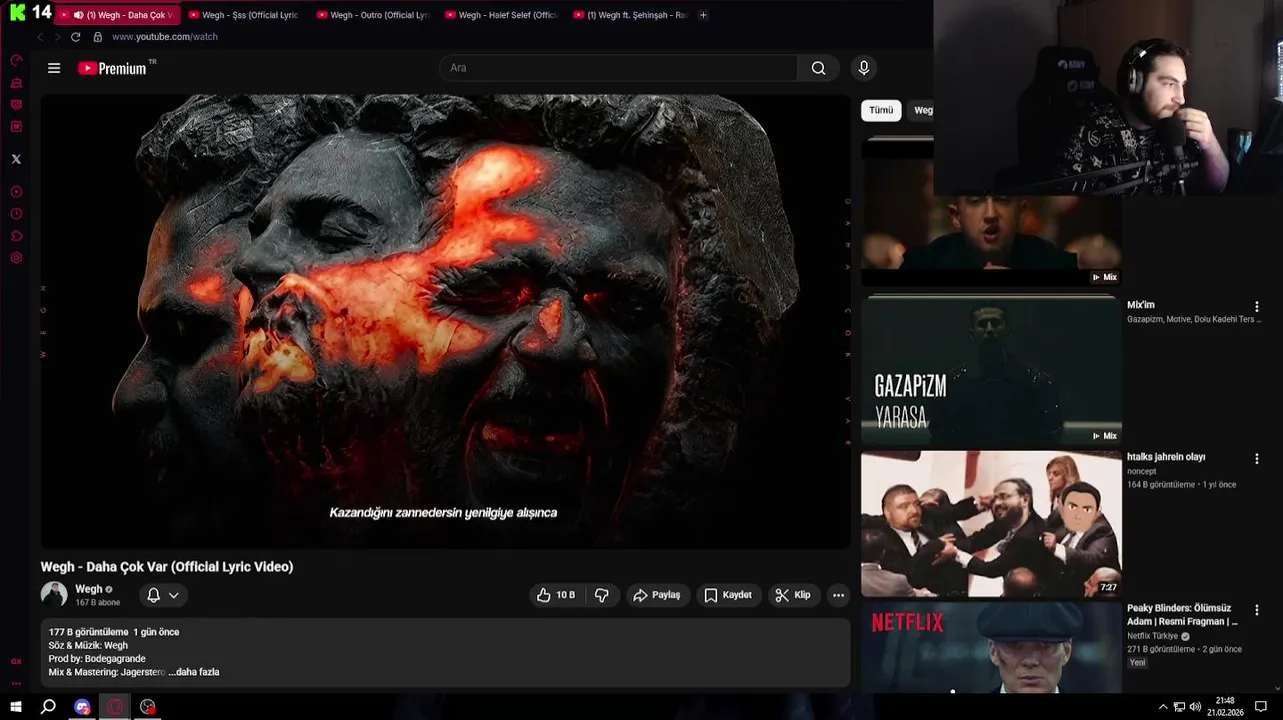The image size is (1283, 720).
Task: Share the video using Paylaş button
Action: (656, 595)
